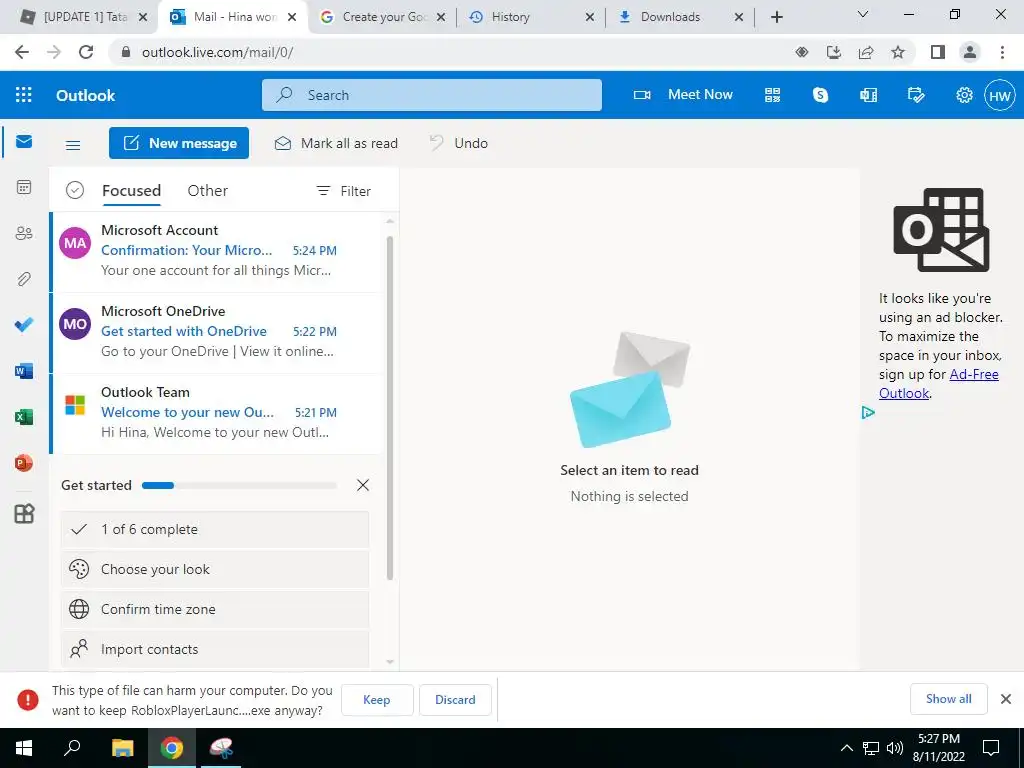Select the Outlook Team Microsoft logo avatar
Screen dimensions: 1024x768
click(75, 405)
